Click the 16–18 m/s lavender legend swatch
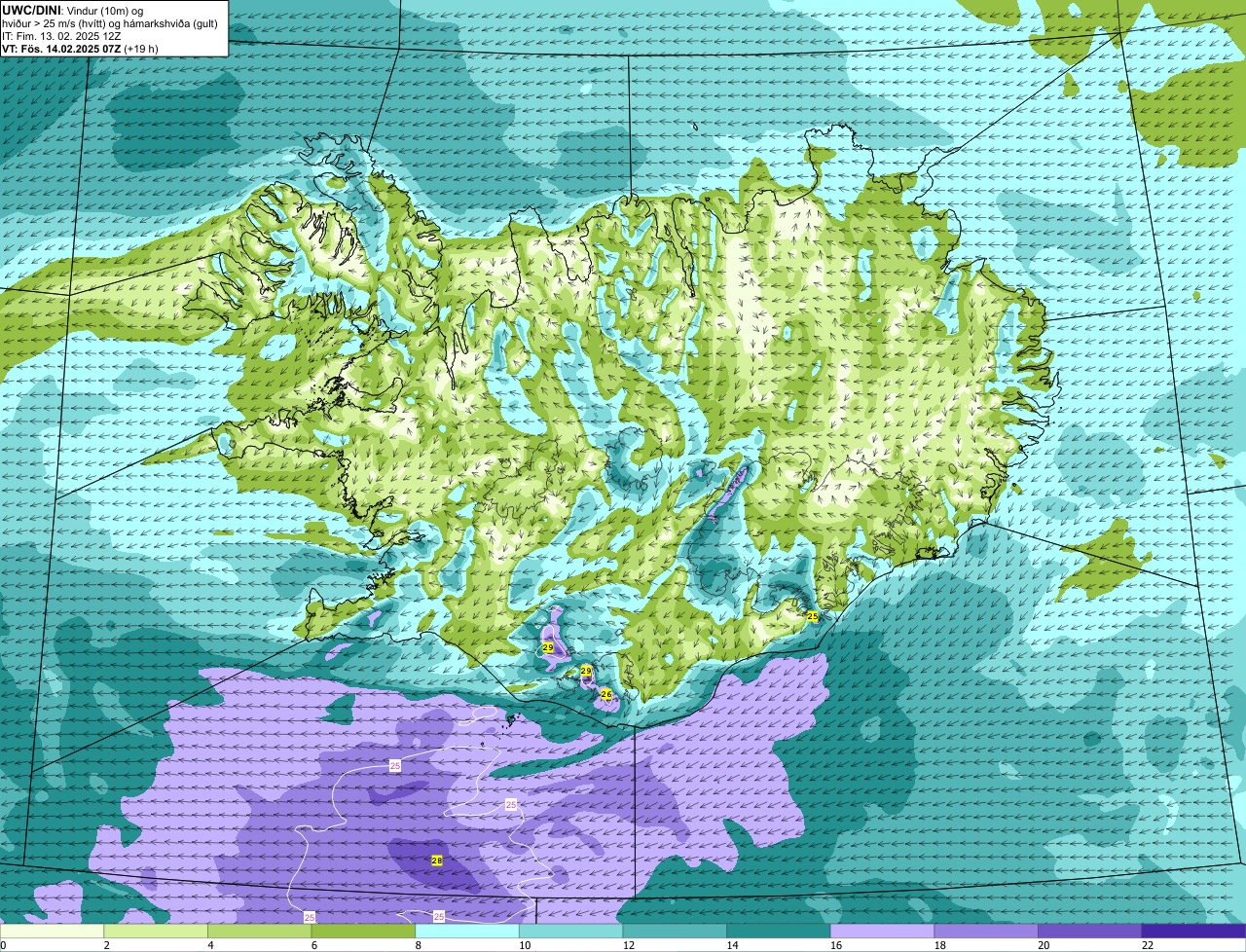This screenshot has height=952, width=1246. click(882, 932)
